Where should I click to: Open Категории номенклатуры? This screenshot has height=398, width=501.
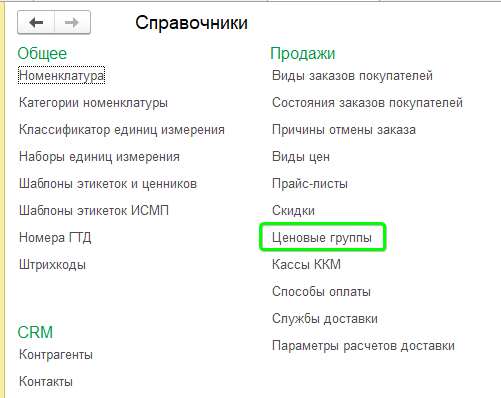point(93,103)
